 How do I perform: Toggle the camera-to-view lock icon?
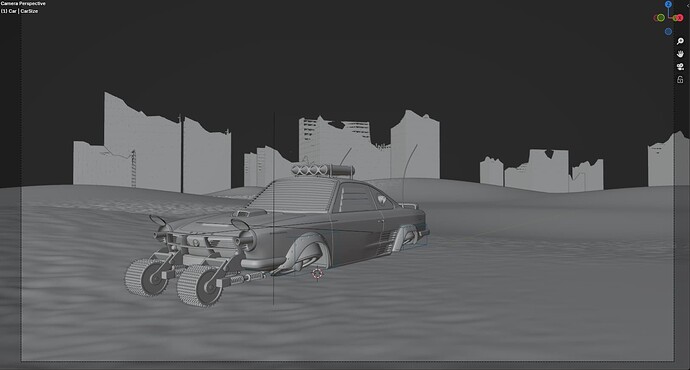pyautogui.click(x=680, y=80)
